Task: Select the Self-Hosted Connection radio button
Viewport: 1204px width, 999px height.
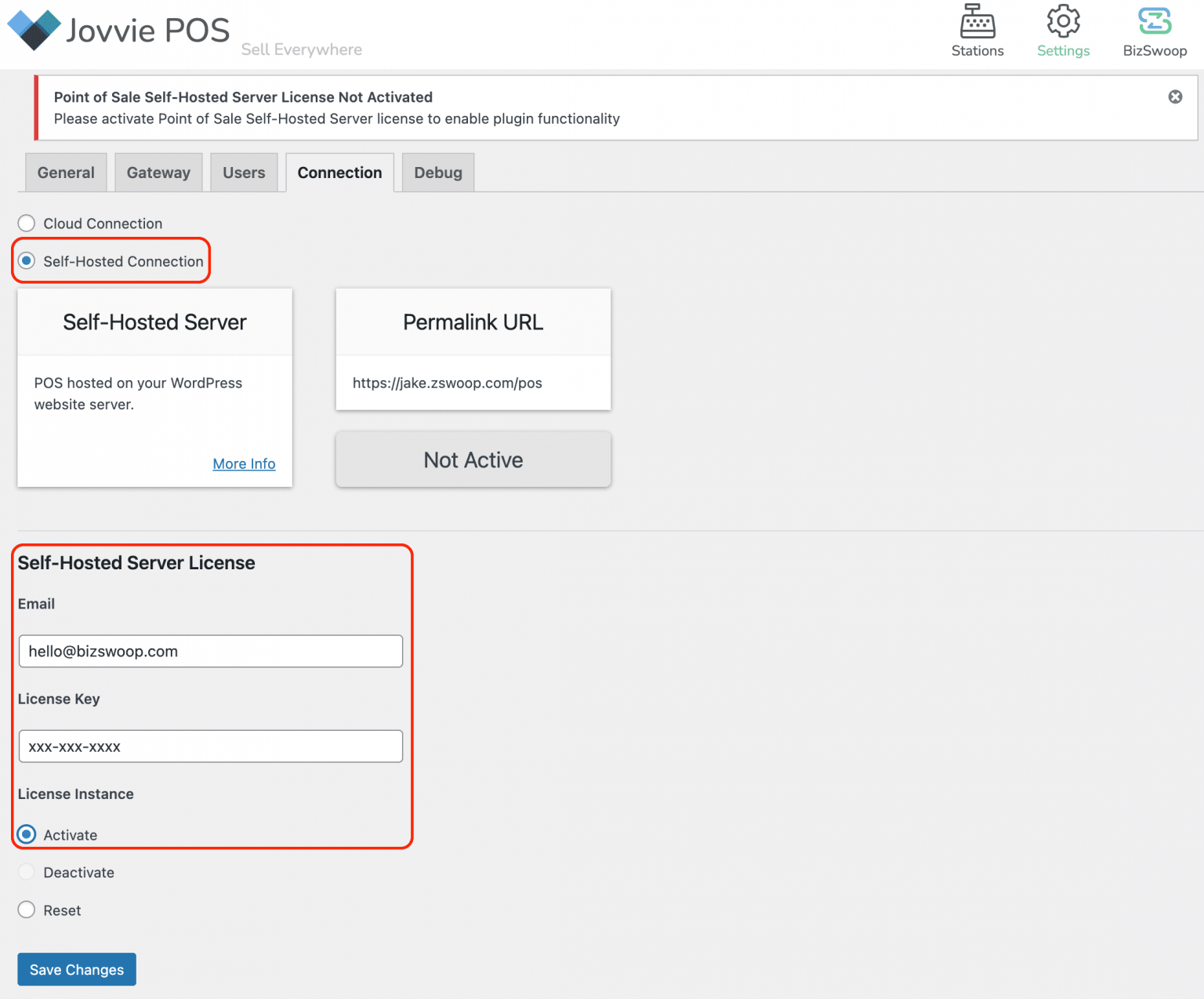Action: (x=27, y=261)
